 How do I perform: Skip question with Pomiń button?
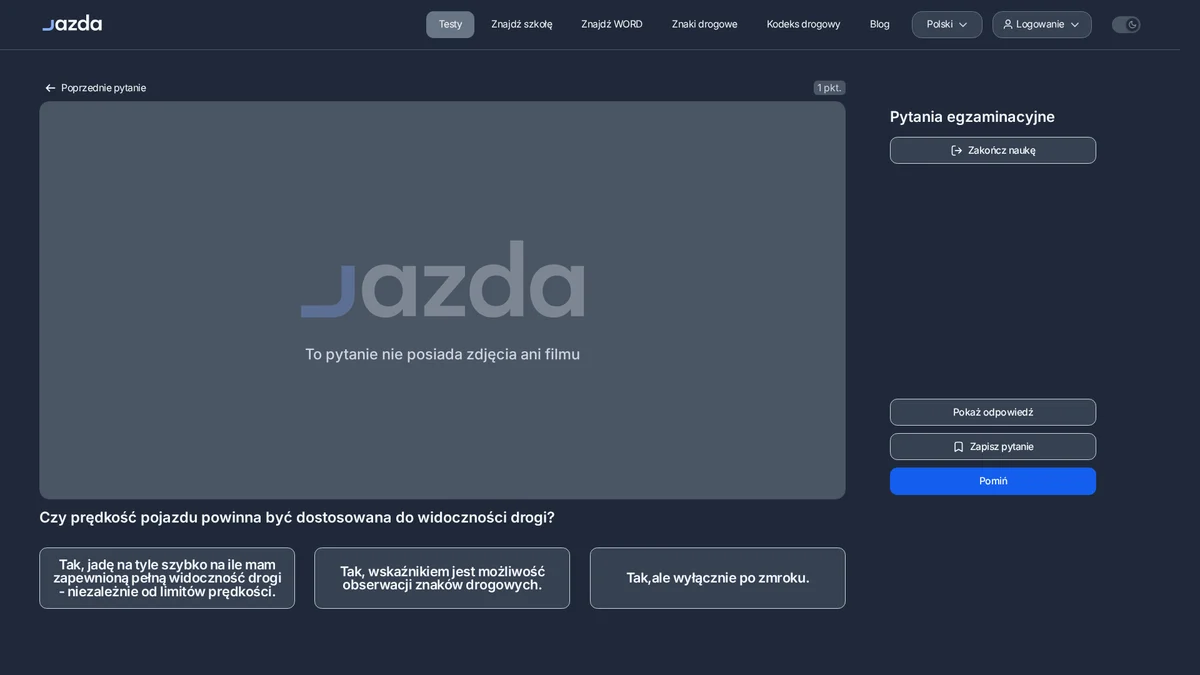click(x=993, y=481)
